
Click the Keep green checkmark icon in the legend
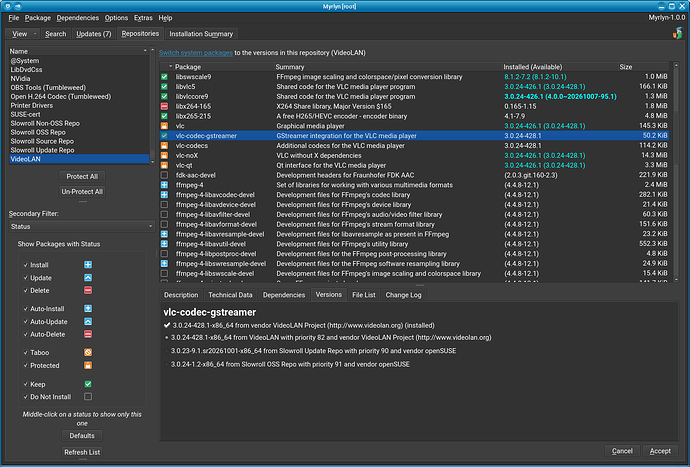(x=88, y=384)
